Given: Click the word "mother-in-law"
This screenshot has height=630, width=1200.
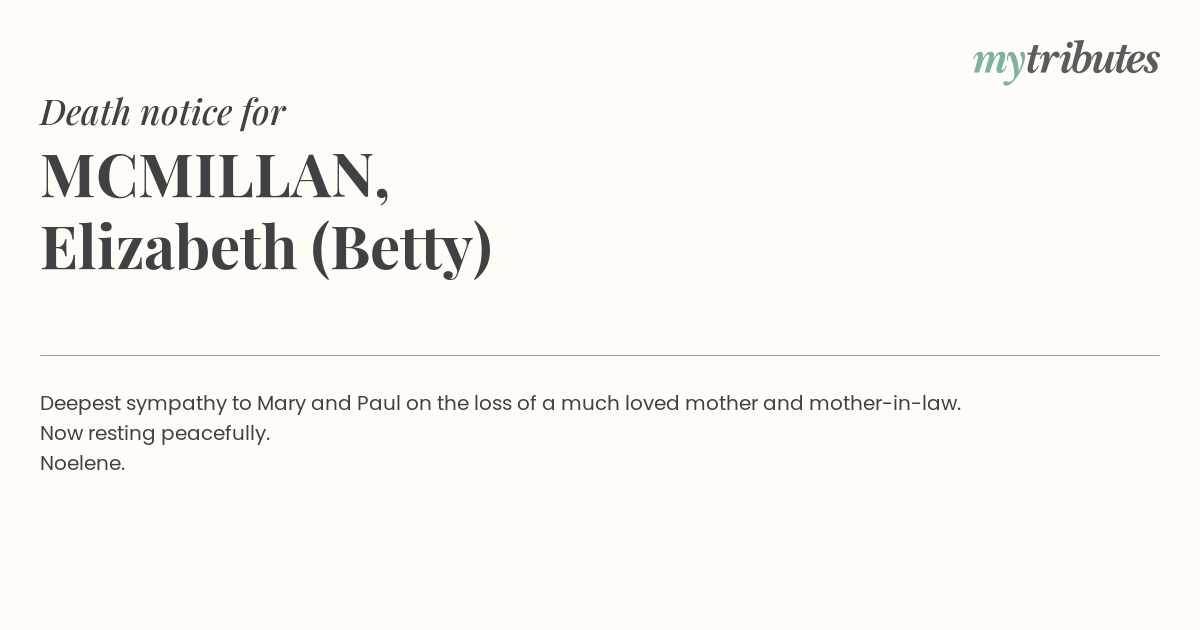Looking at the screenshot, I should 882,403.
